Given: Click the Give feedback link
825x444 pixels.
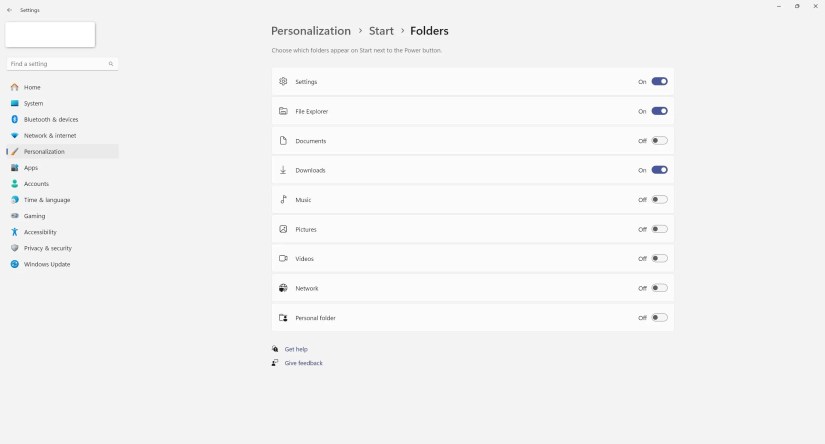Looking at the screenshot, I should click(x=303, y=363).
